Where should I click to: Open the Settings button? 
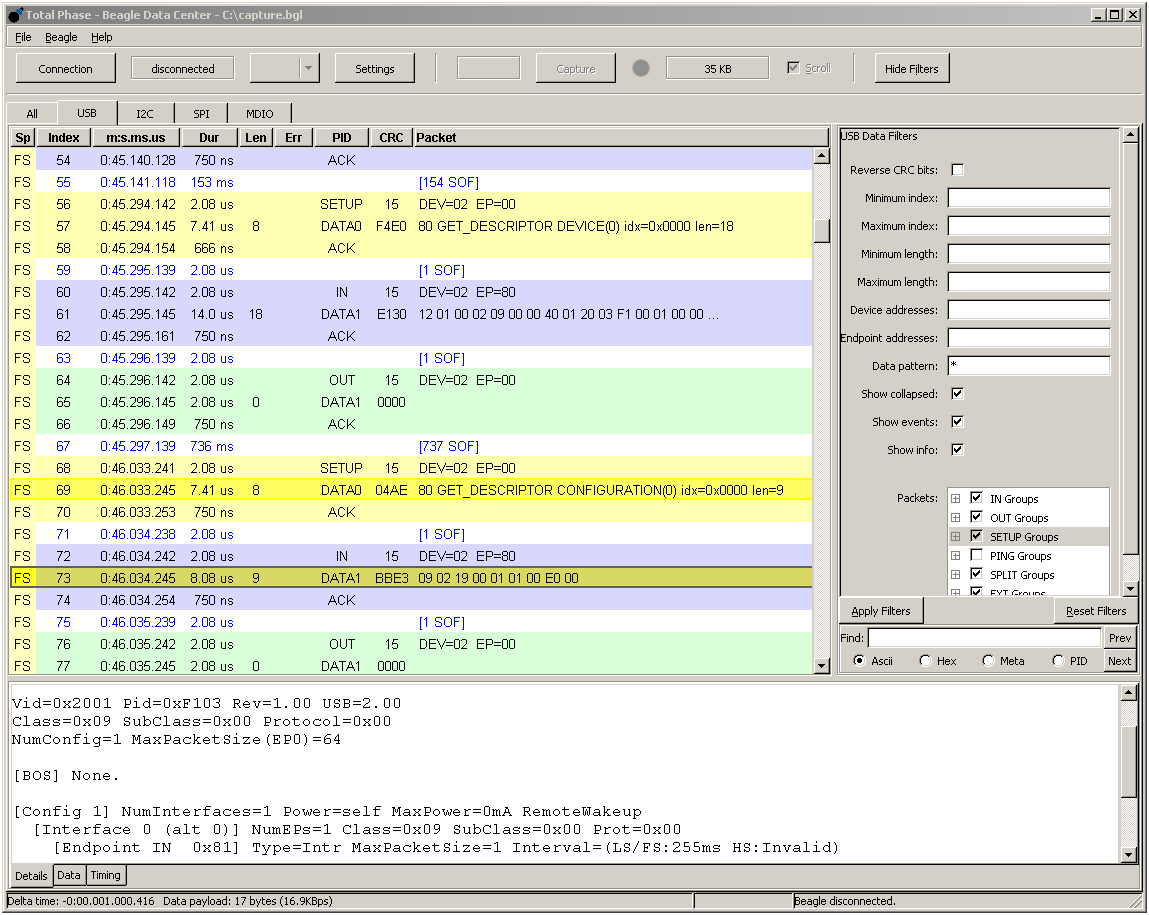pos(374,69)
